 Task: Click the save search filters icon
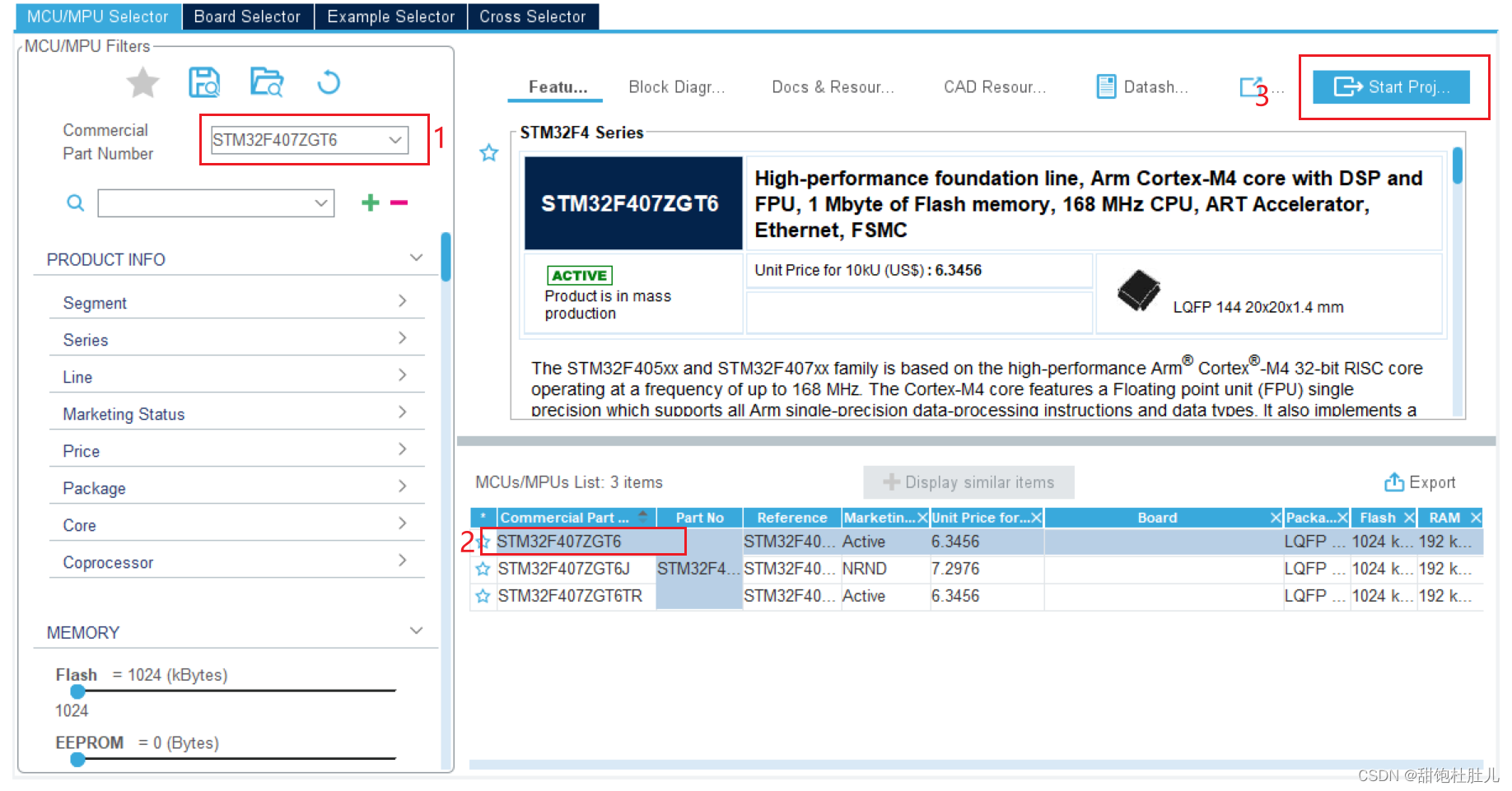point(204,82)
